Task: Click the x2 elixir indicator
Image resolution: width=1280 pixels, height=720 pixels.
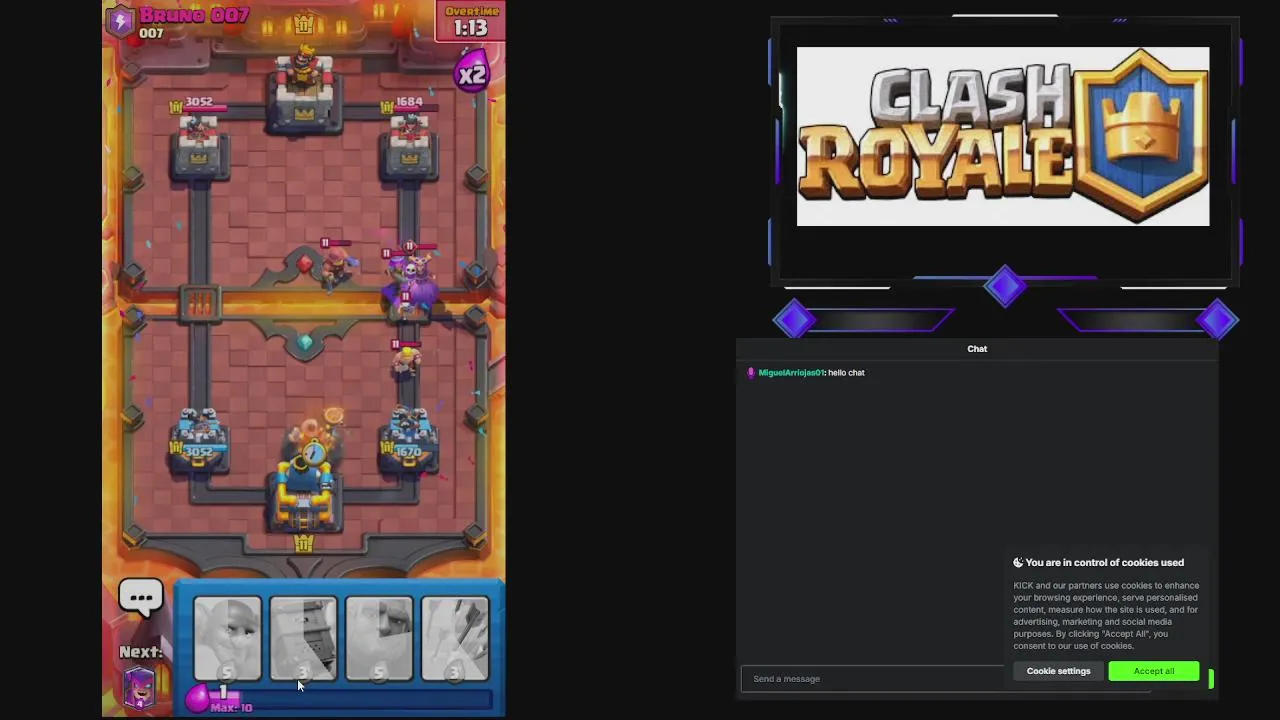Action: click(471, 73)
